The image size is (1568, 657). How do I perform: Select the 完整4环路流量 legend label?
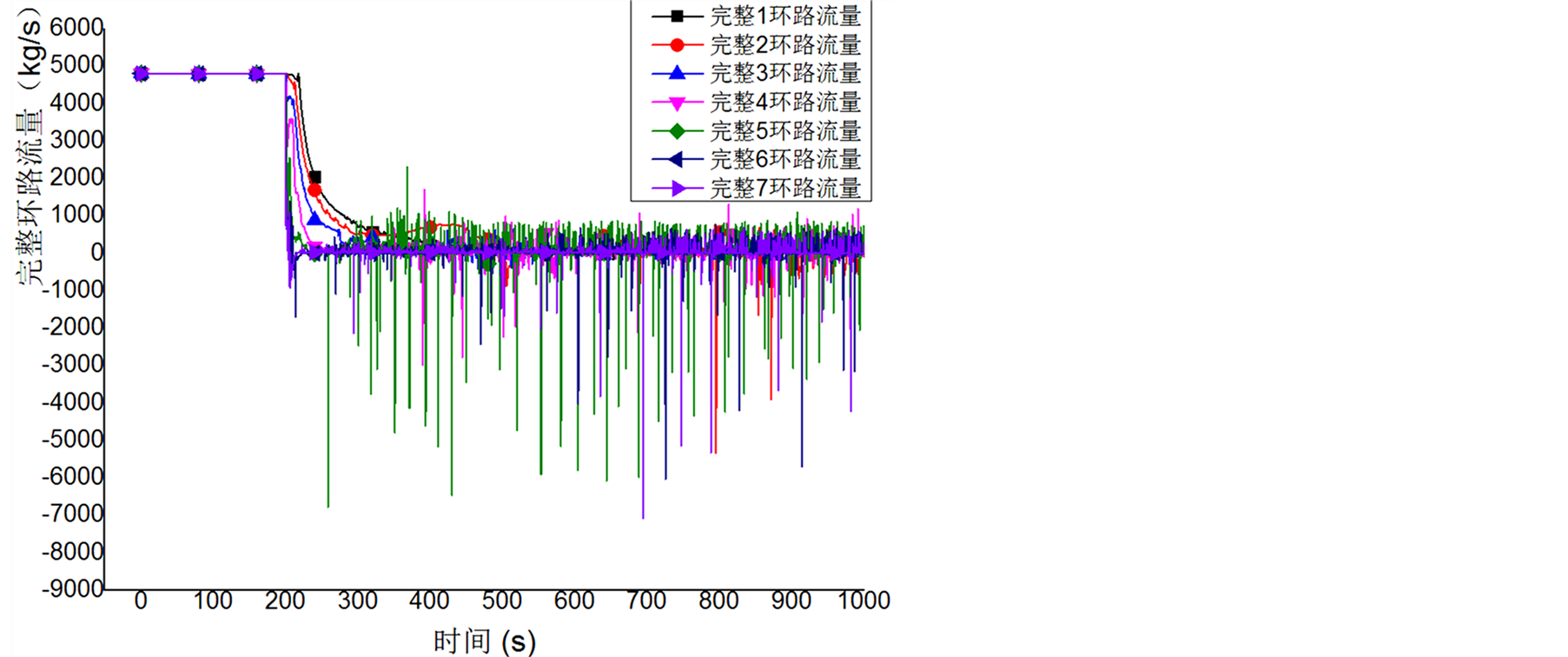point(785,102)
